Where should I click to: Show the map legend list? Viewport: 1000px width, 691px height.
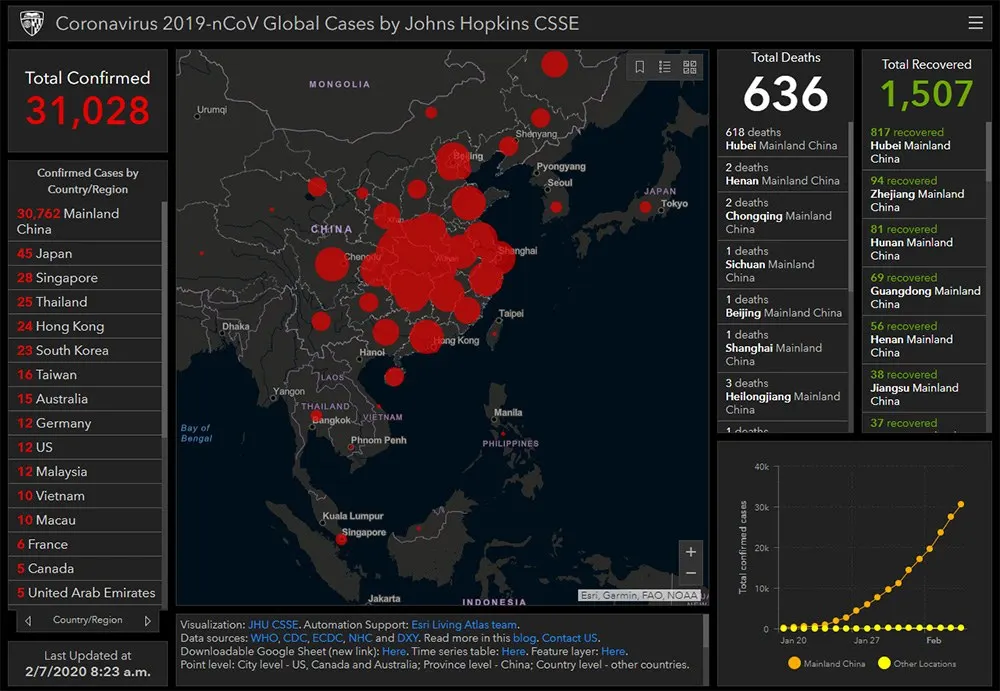tap(665, 67)
